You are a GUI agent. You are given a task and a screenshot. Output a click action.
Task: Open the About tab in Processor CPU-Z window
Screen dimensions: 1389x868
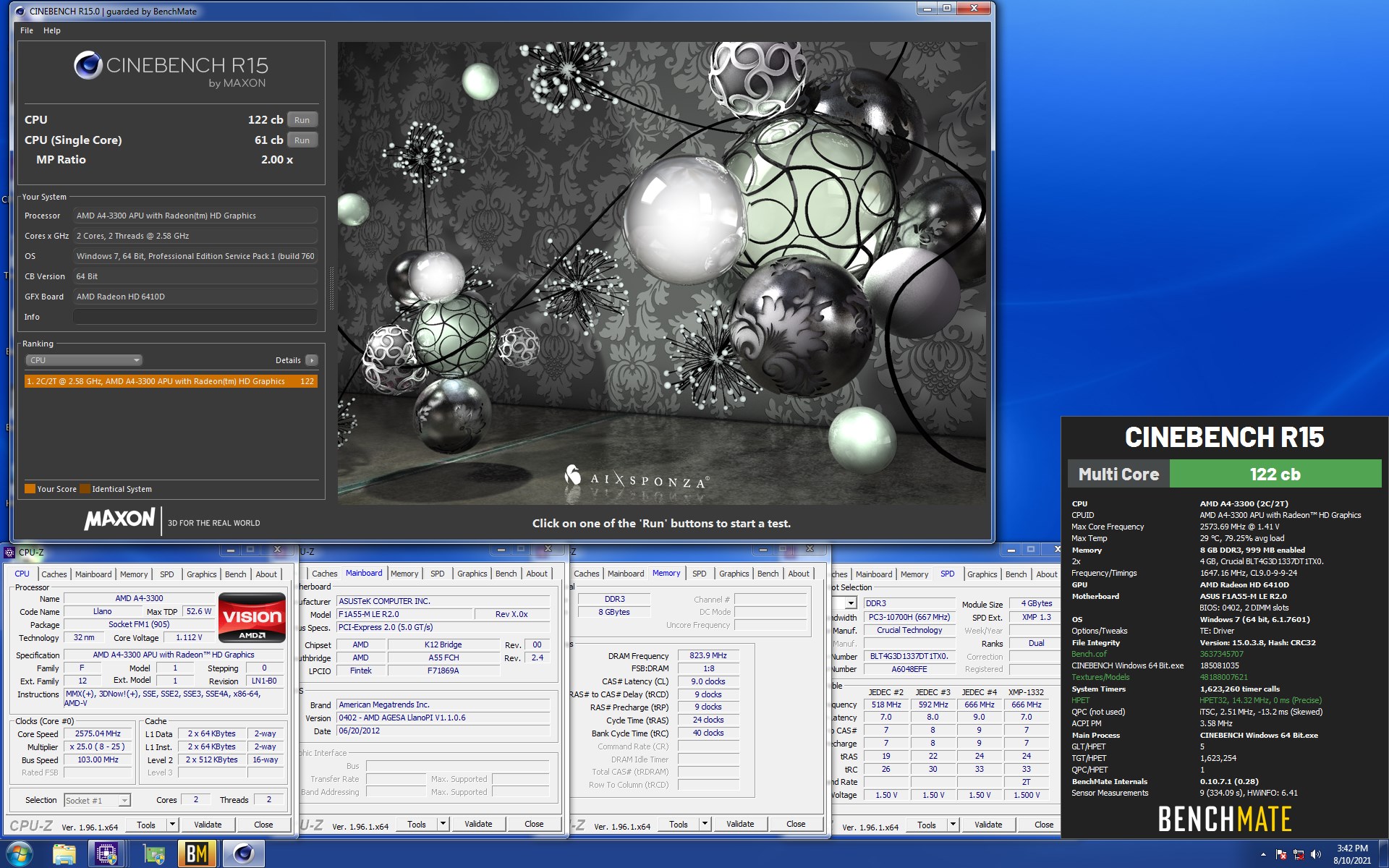[266, 574]
